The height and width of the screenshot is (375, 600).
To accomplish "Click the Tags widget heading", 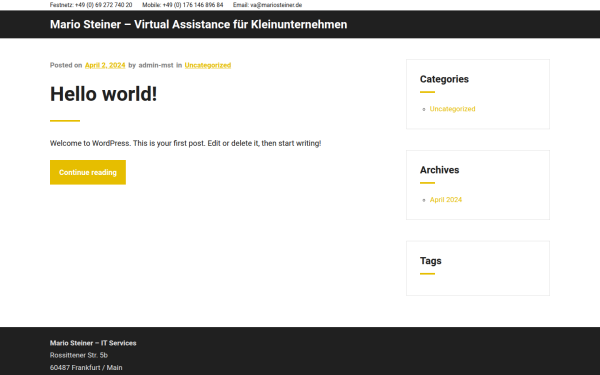I will pos(430,261).
